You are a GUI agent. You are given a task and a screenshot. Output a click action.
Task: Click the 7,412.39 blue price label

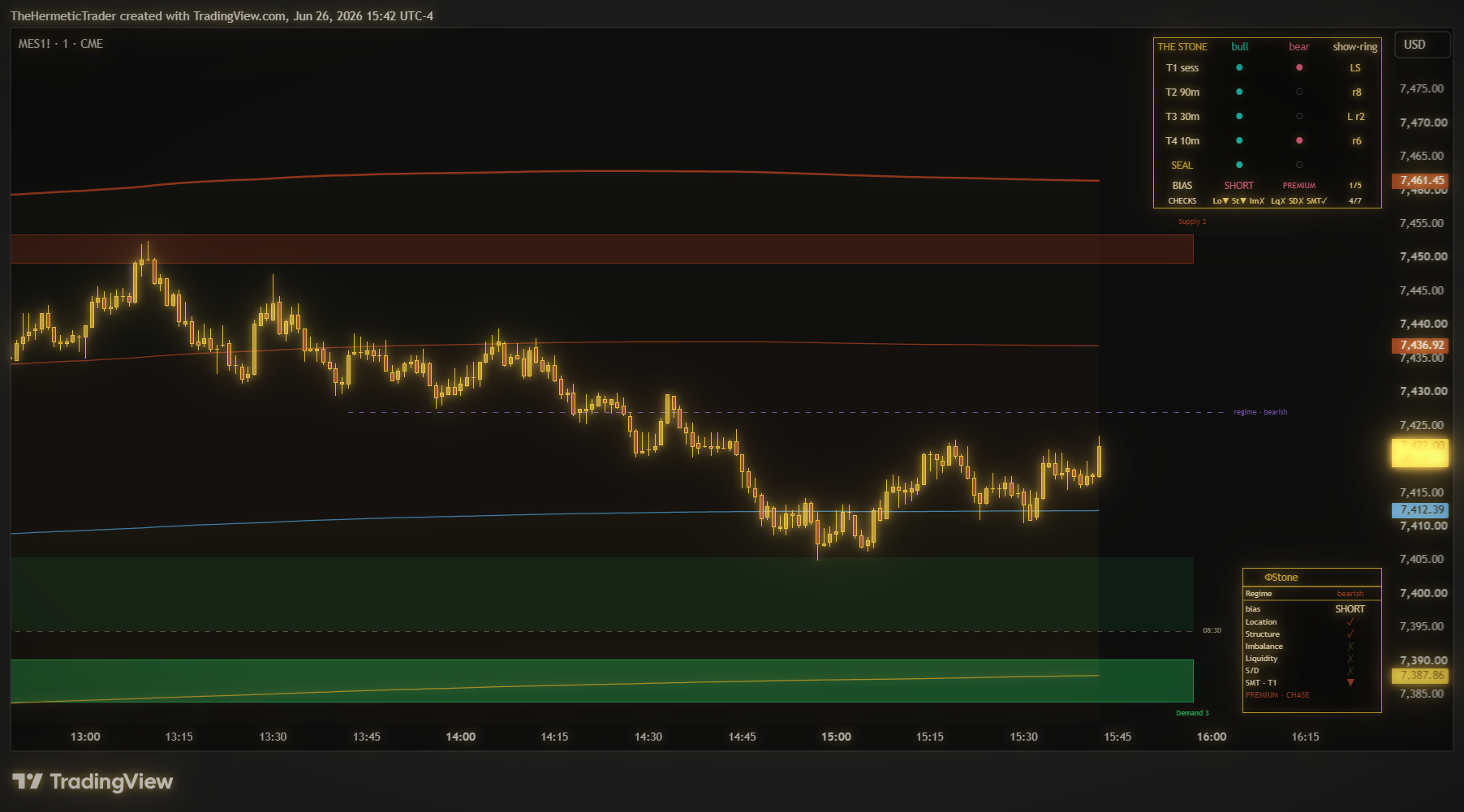click(x=1420, y=509)
